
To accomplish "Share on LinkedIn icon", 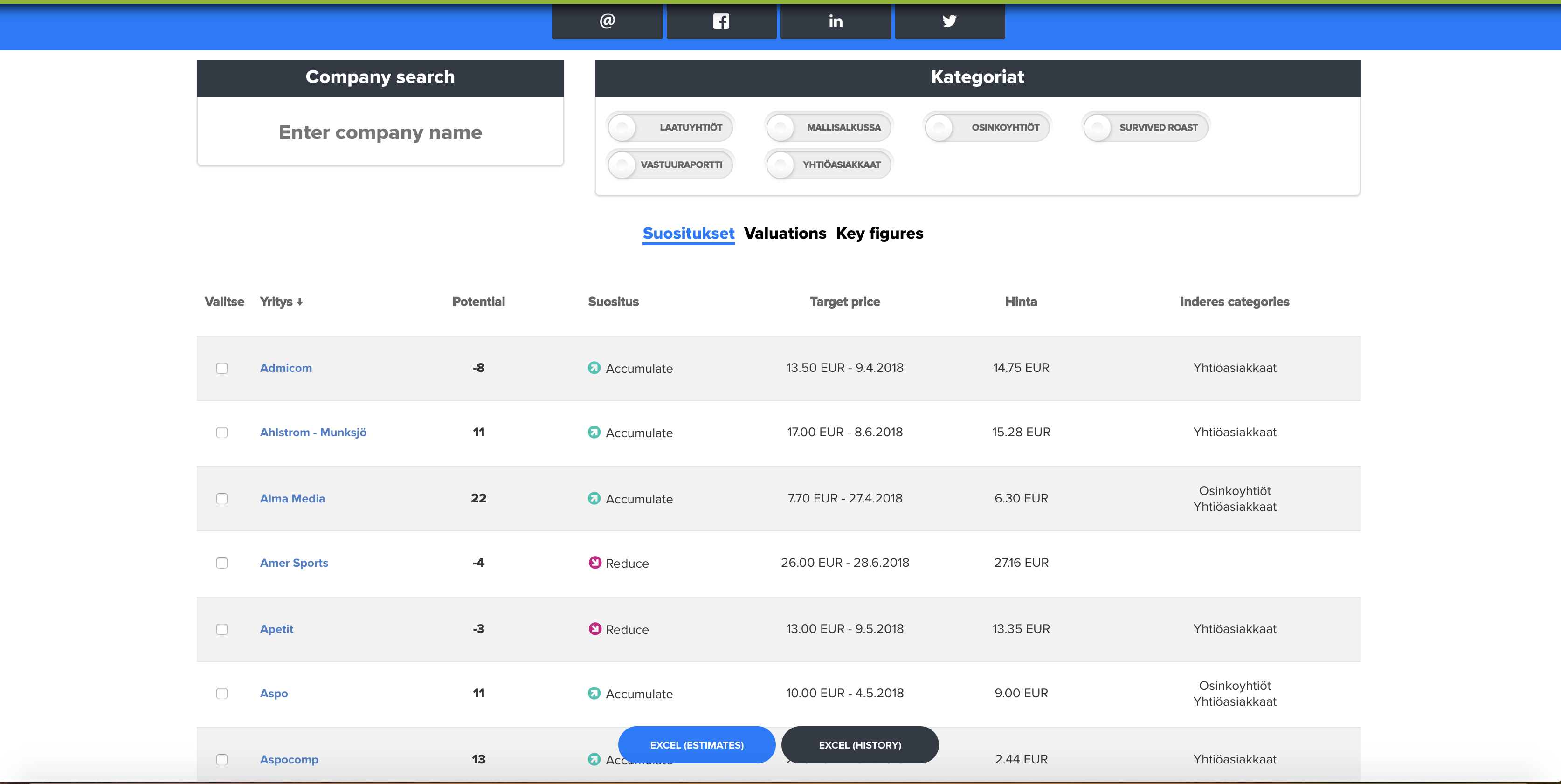I will point(835,21).
